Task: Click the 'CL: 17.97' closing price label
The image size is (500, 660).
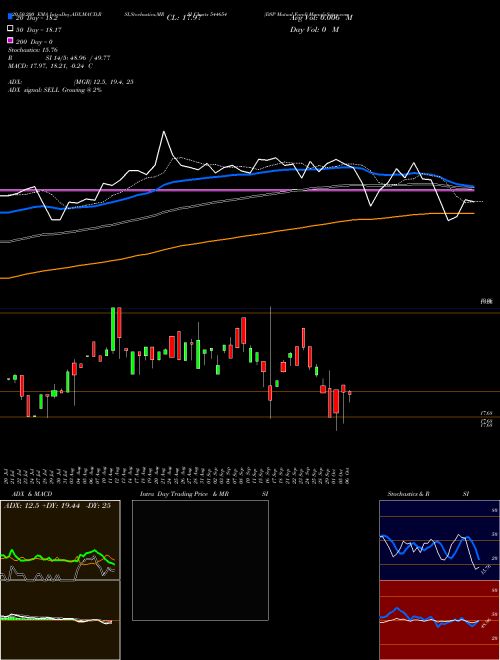Action: pyautogui.click(x=183, y=18)
